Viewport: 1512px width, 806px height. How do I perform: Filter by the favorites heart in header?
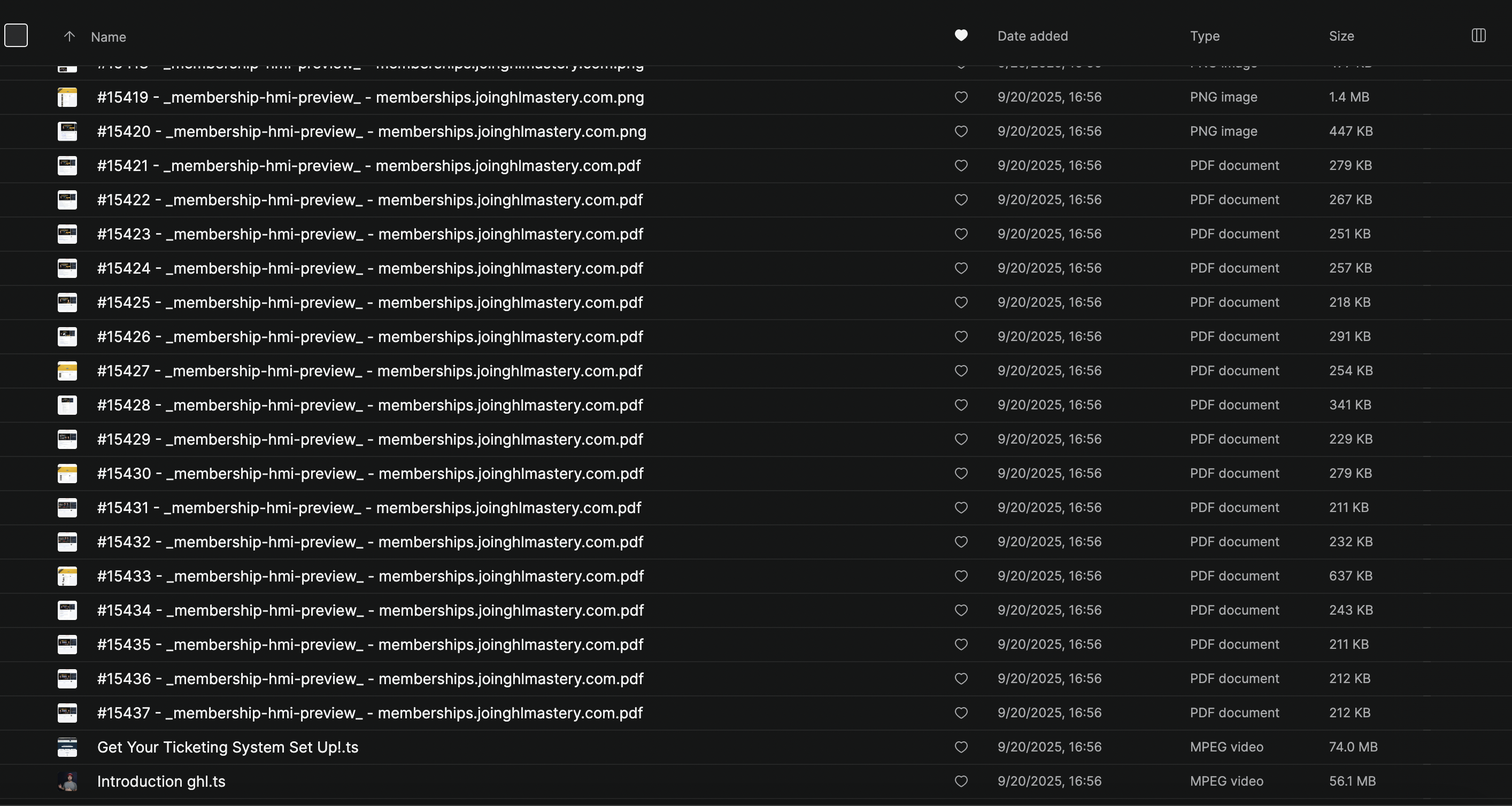961,36
